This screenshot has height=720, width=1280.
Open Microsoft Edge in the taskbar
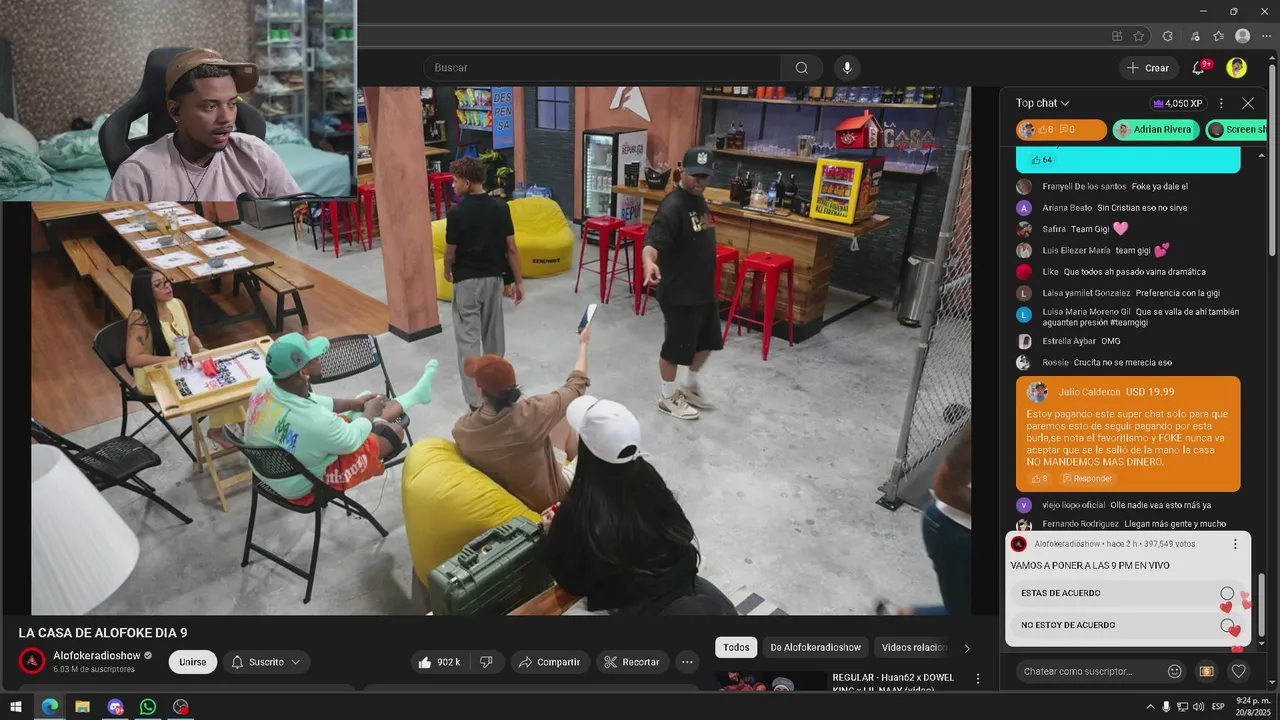point(49,707)
